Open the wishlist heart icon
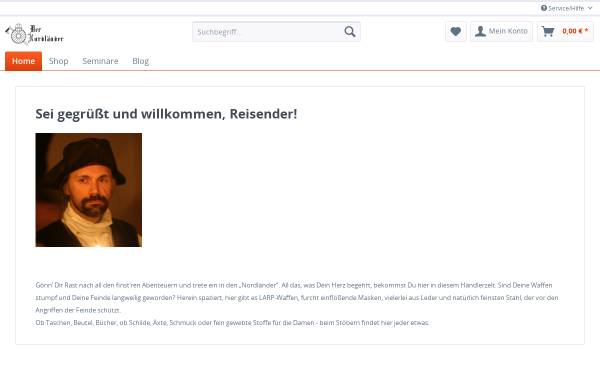Image resolution: width=600 pixels, height=384 pixels. tap(456, 31)
